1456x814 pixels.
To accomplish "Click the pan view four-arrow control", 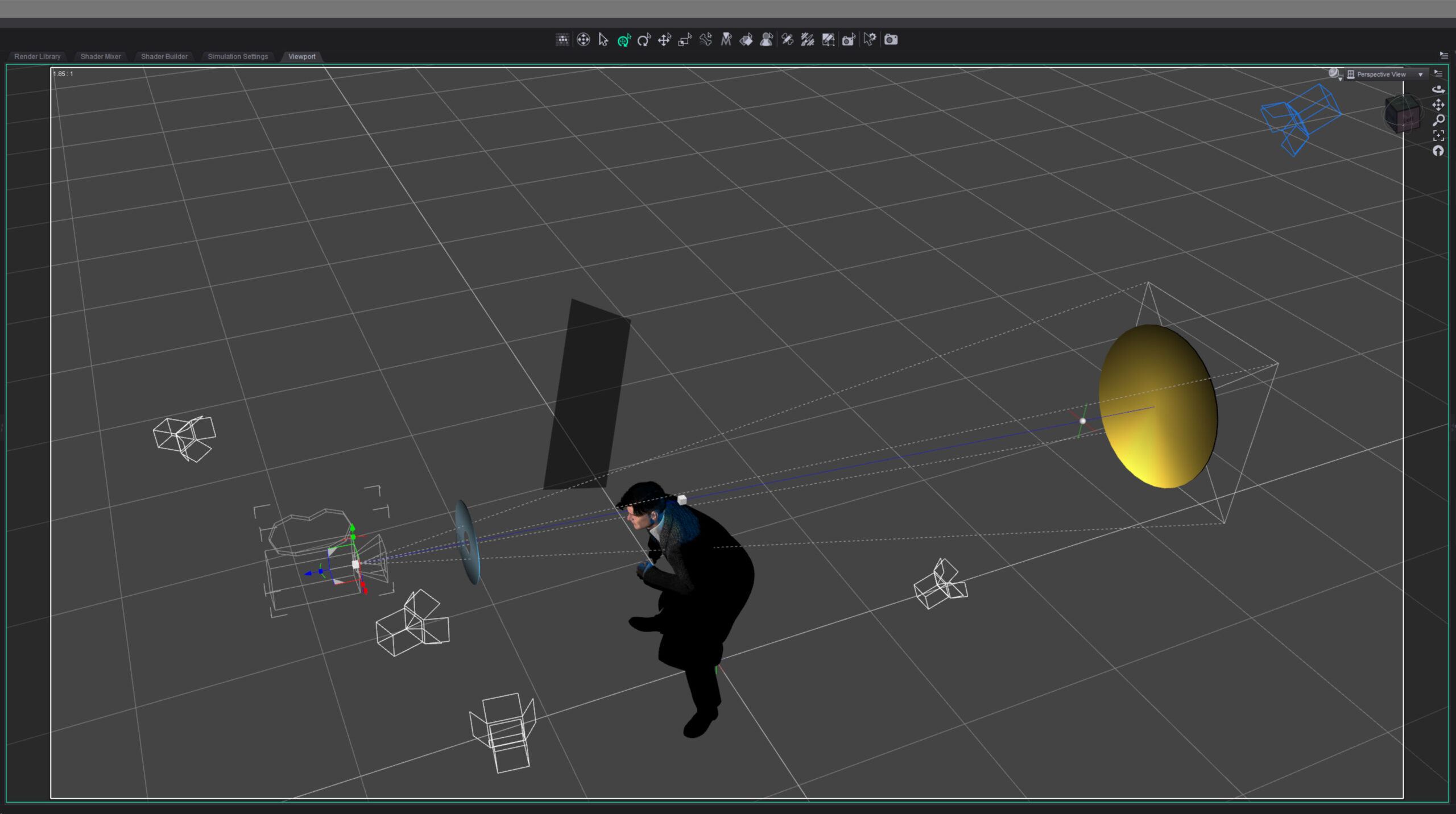I will 1438,105.
